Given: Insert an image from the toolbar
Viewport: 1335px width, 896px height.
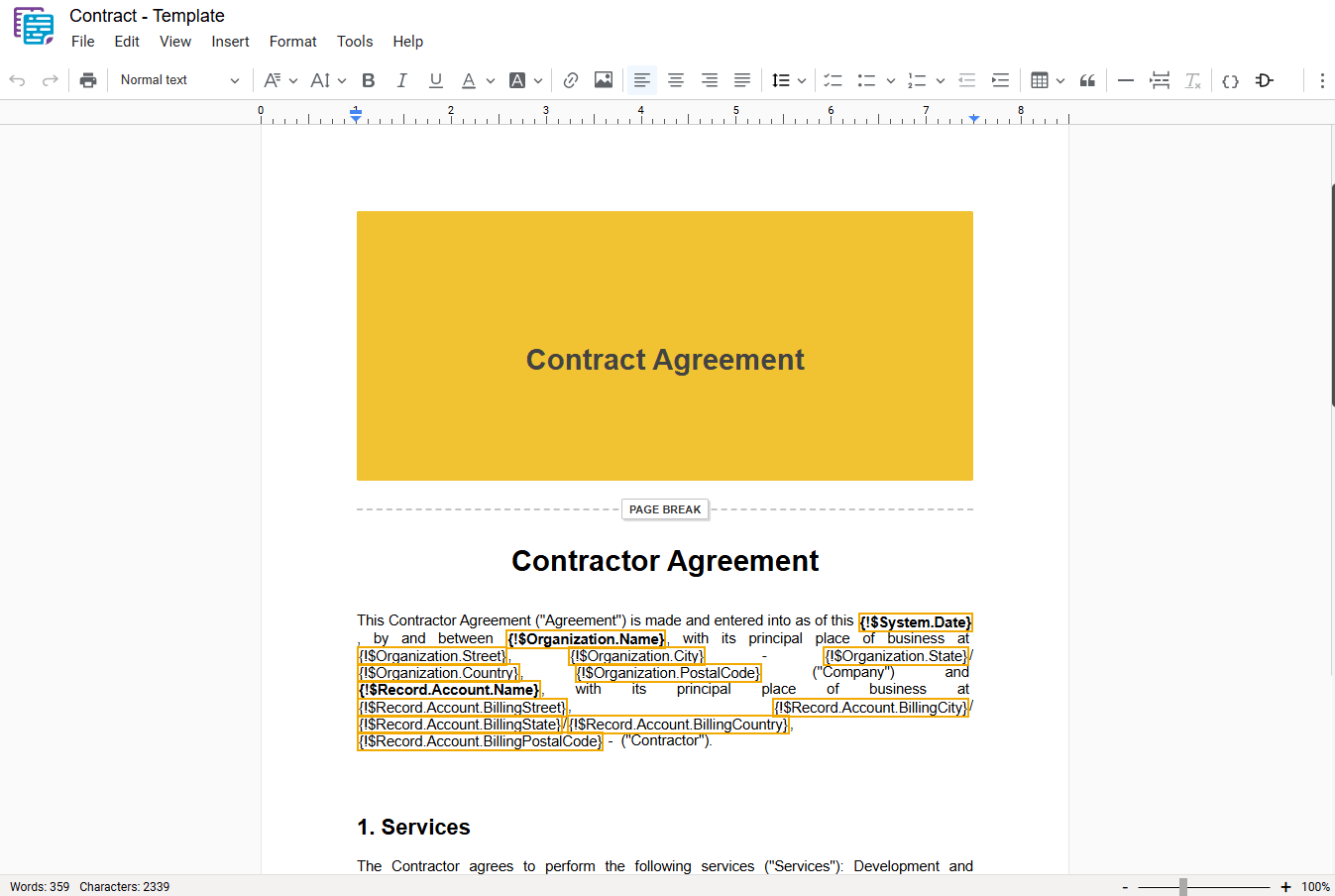Looking at the screenshot, I should [x=604, y=80].
